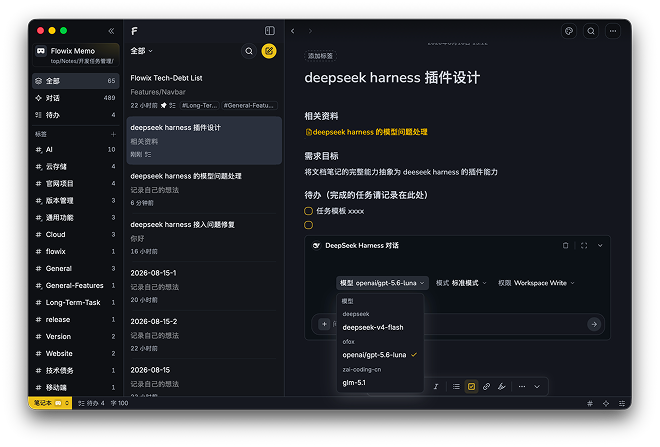The width and height of the screenshot is (660, 447).
Task: Filter by the release tag
Action: pyautogui.click(x=76, y=319)
